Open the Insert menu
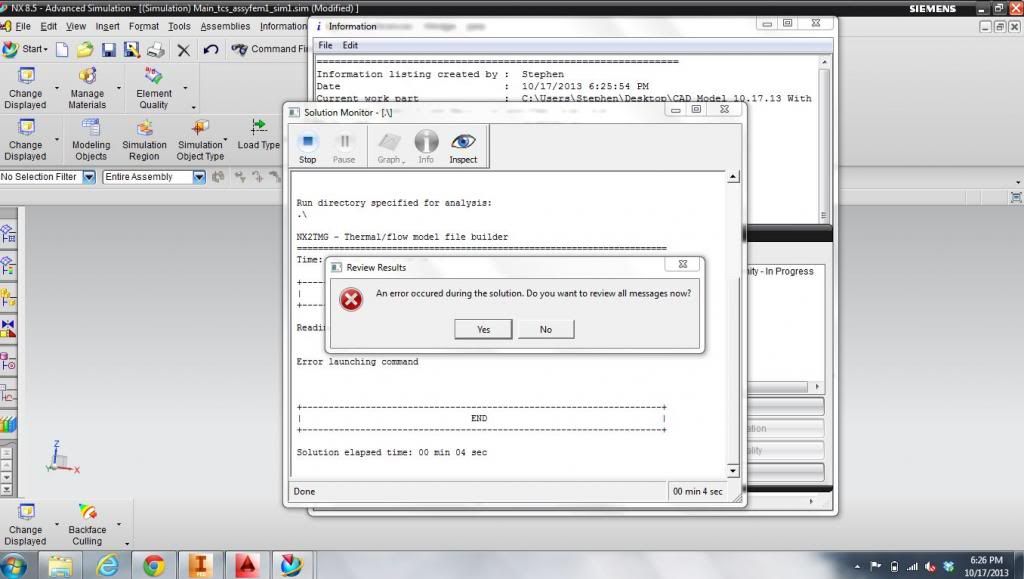This screenshot has width=1024, height=579. pos(107,26)
